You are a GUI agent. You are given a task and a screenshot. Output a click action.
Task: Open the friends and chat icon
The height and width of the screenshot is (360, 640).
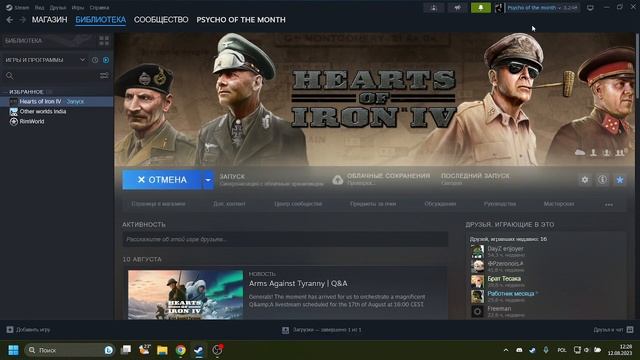pos(630,329)
